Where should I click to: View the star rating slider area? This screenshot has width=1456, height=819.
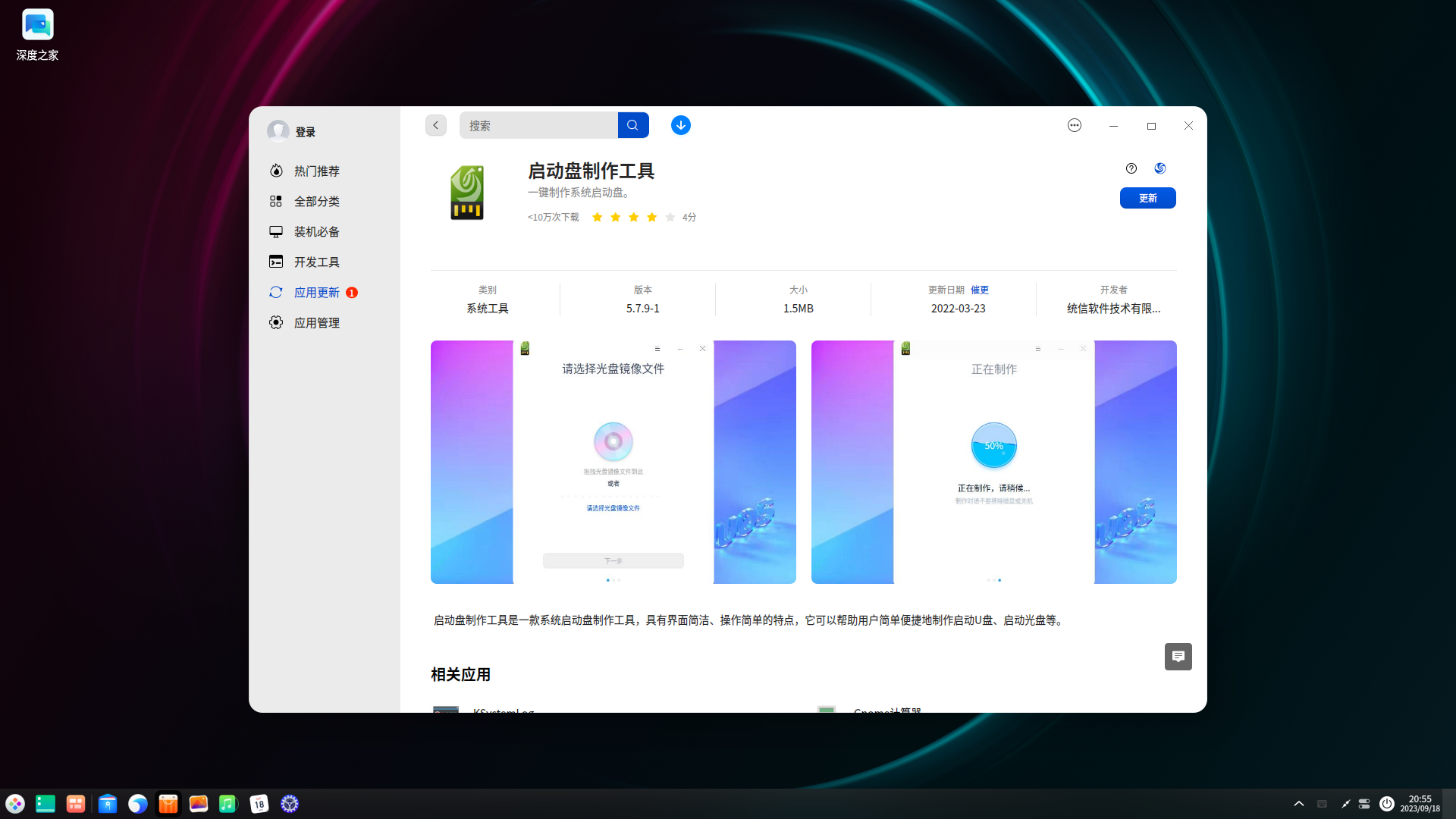(x=634, y=217)
